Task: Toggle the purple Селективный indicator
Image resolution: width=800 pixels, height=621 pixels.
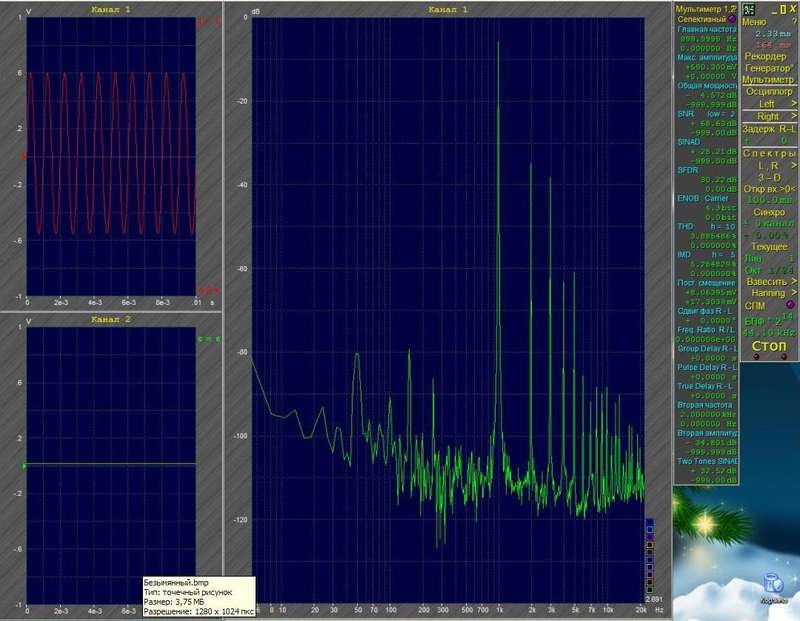Action: click(732, 19)
